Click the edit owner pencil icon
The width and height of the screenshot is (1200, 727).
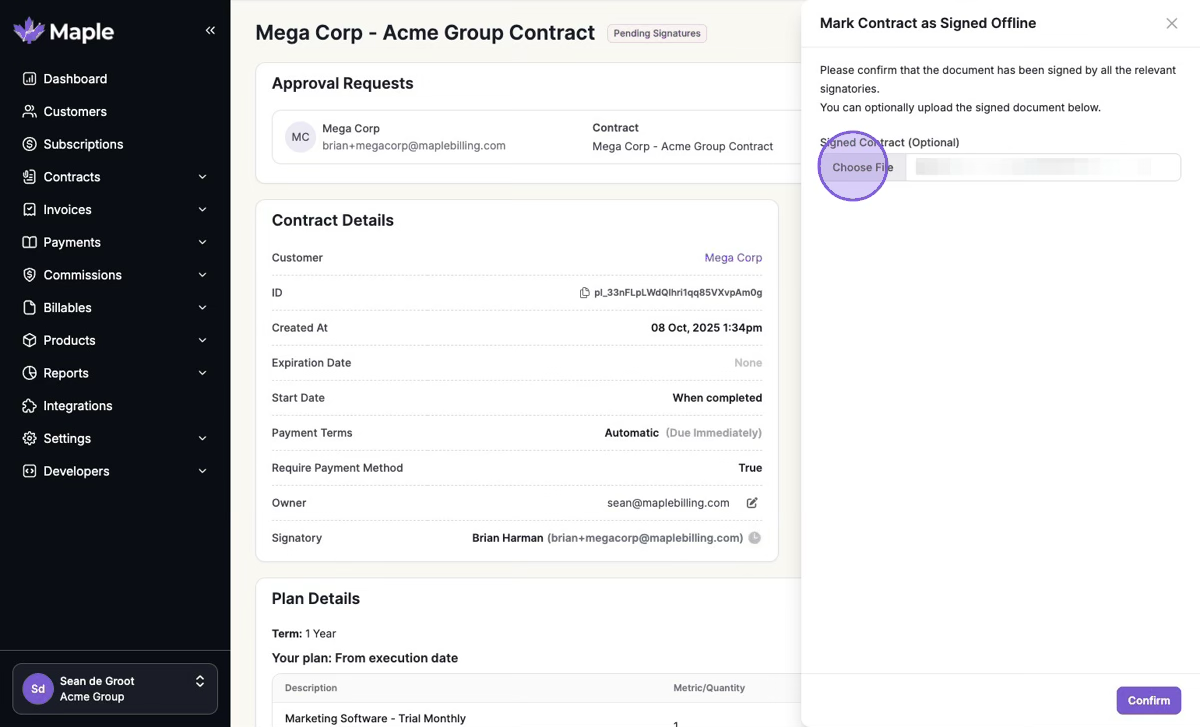(752, 503)
